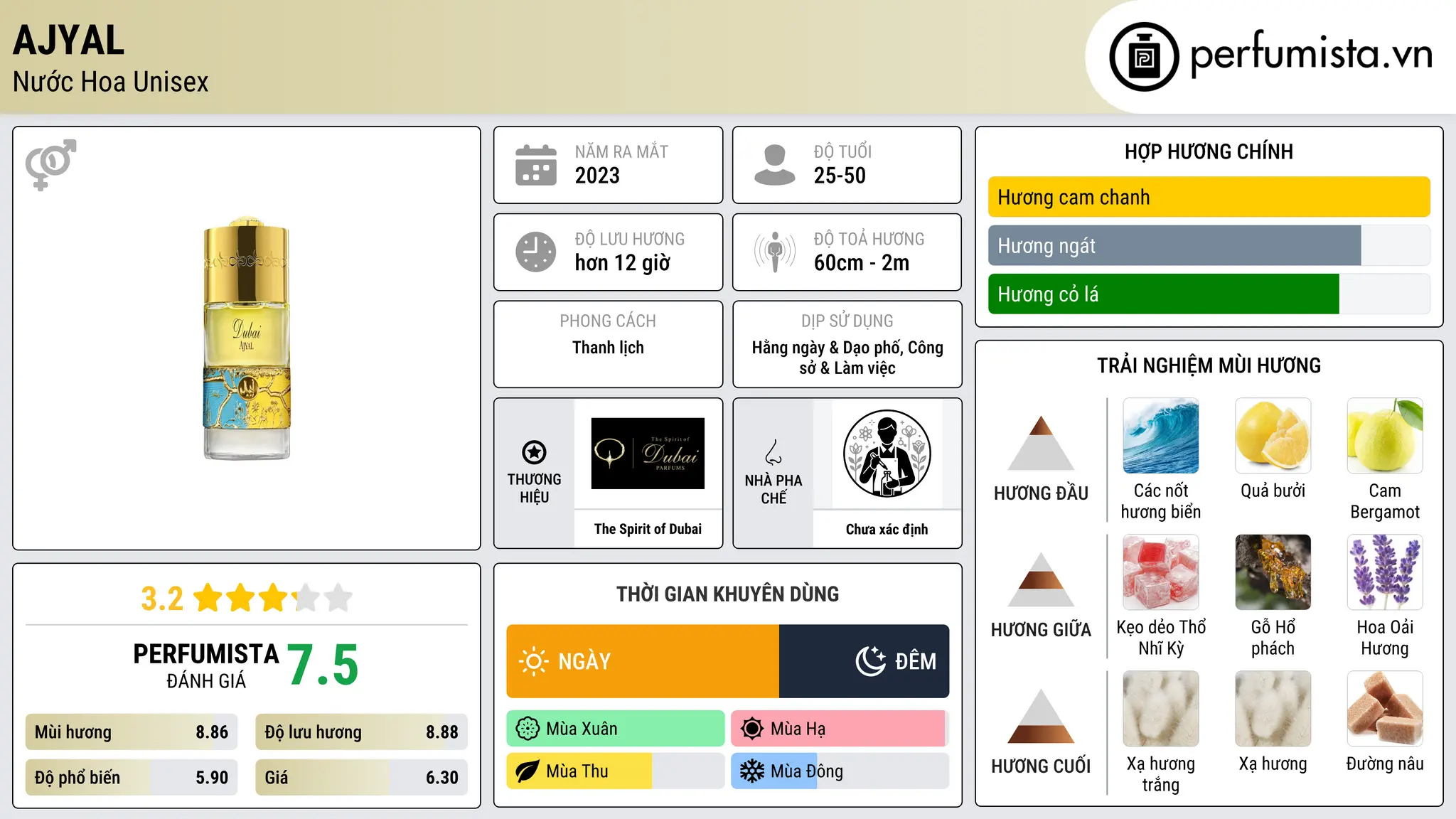Viewport: 1456px width, 819px height.
Task: Click the person icon beside Độ tuổi
Action: point(775,165)
